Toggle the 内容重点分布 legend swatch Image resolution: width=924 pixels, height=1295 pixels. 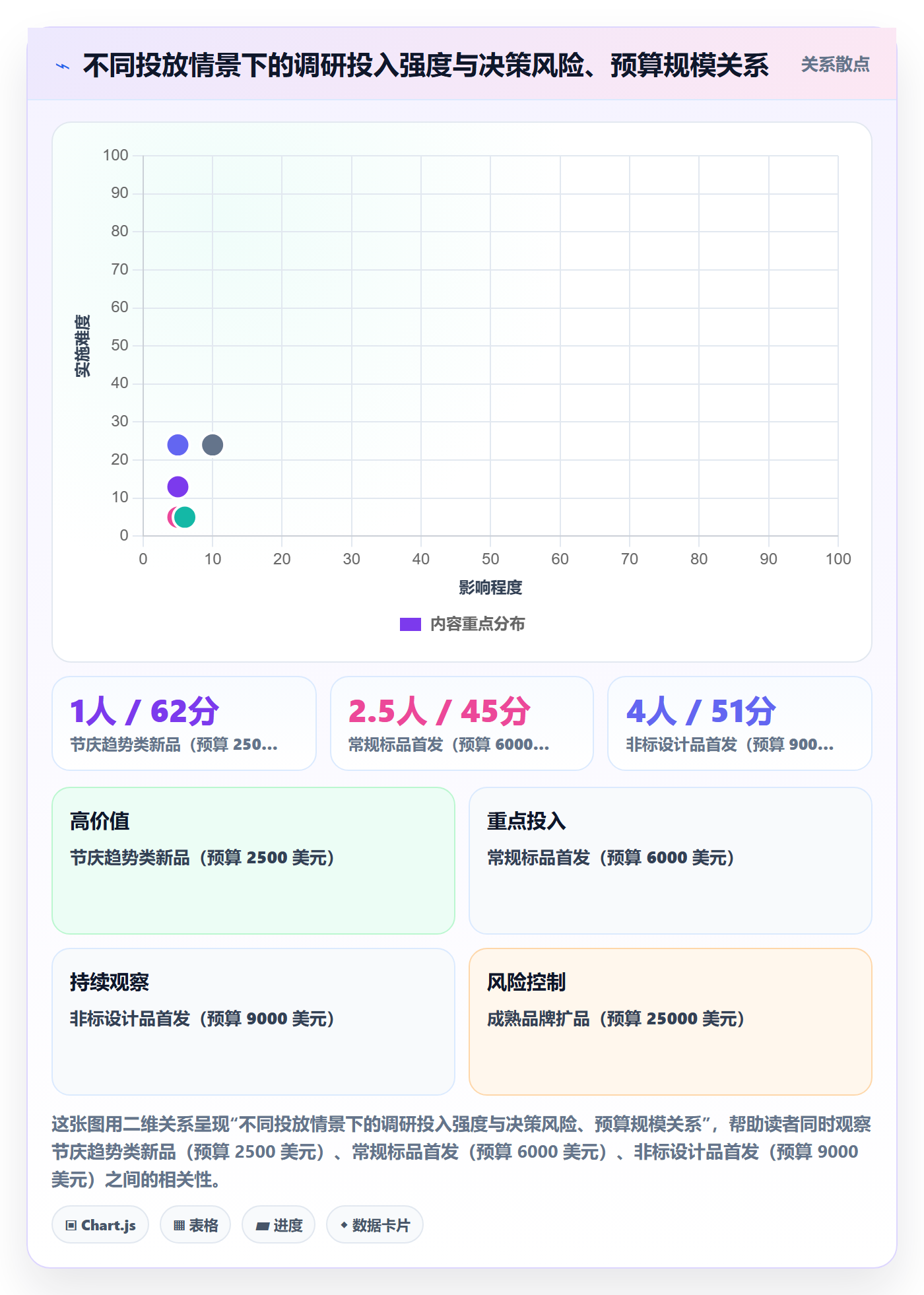point(410,624)
